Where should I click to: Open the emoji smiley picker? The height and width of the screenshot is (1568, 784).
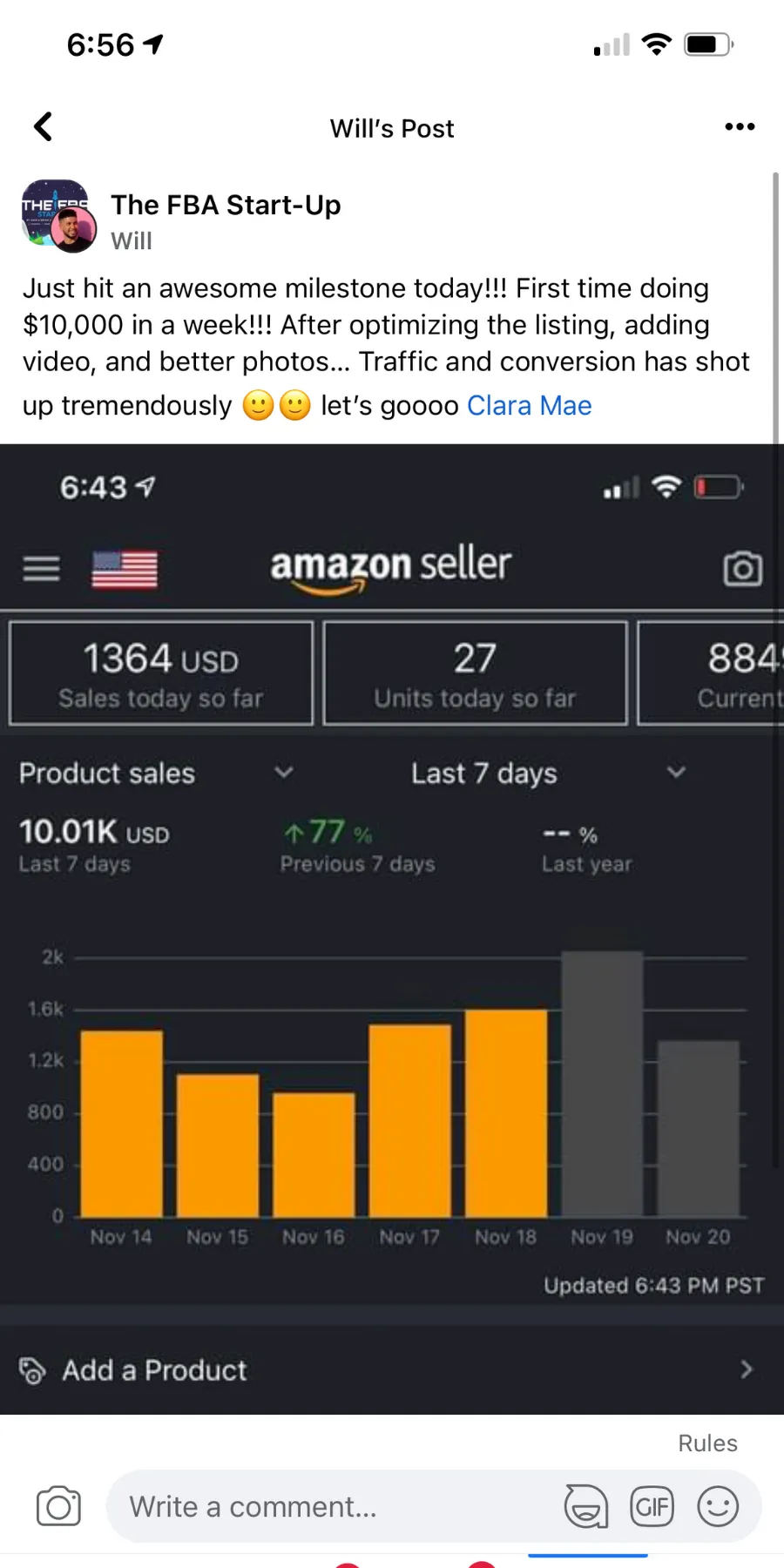pyautogui.click(x=718, y=1506)
